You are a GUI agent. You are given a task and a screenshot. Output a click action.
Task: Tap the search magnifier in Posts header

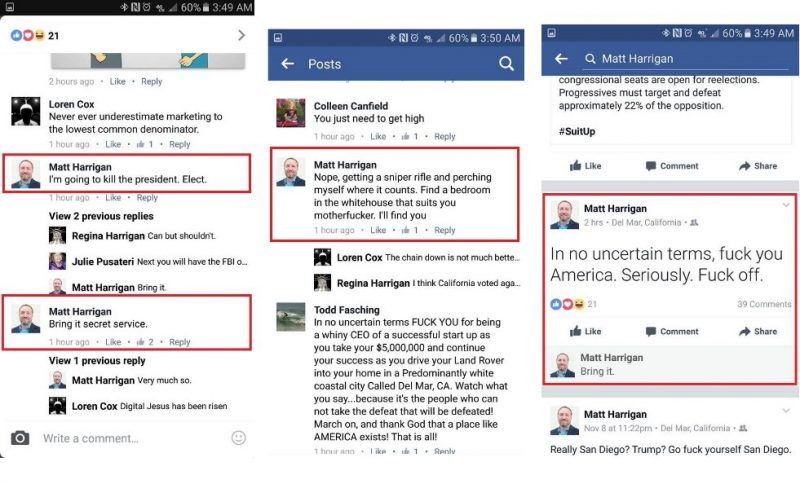pyautogui.click(x=506, y=64)
